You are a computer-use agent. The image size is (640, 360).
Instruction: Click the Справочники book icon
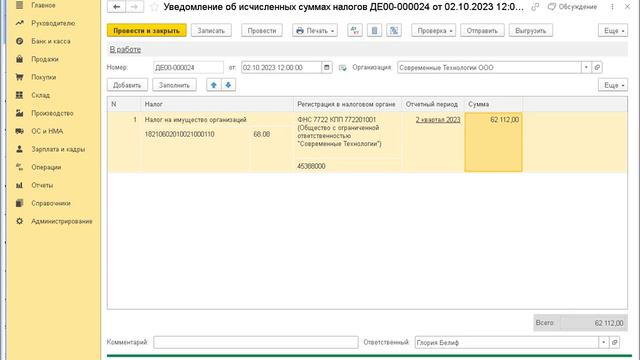(19, 203)
